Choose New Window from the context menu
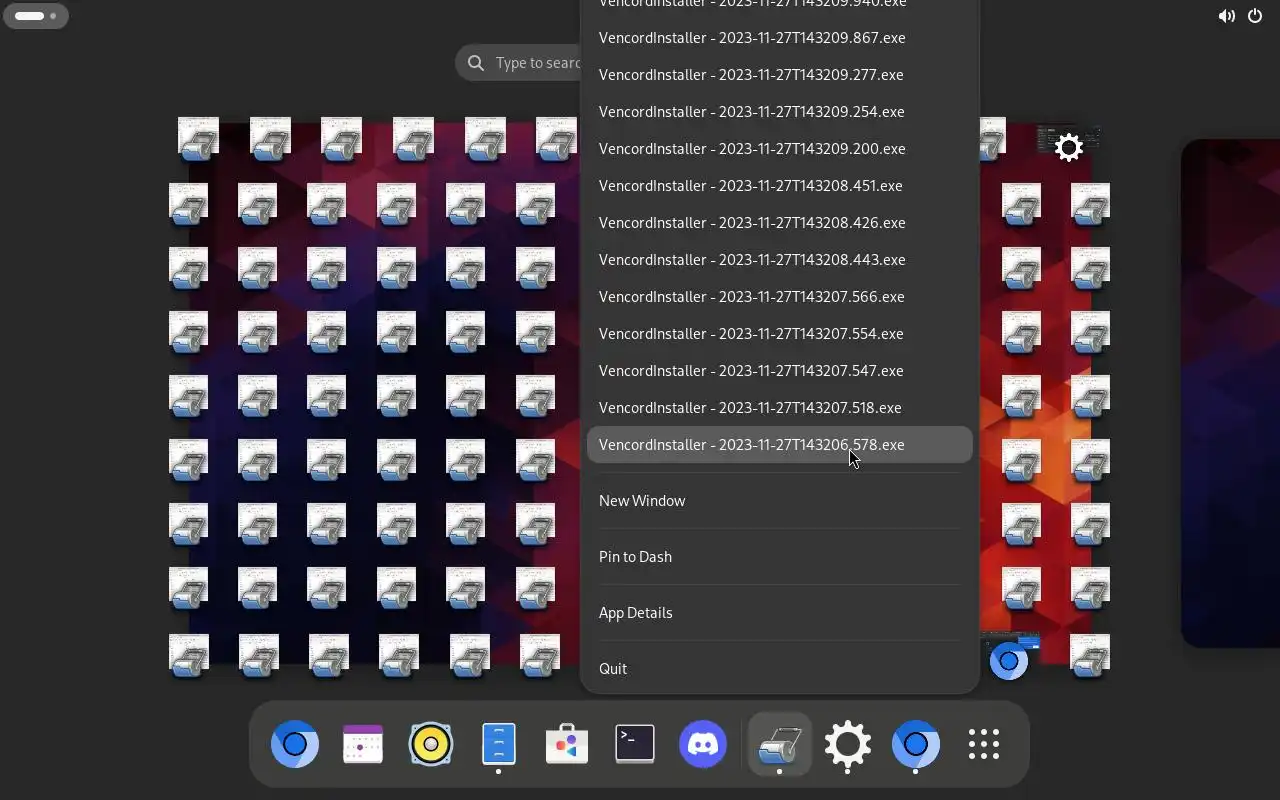1280x800 pixels. [779, 501]
